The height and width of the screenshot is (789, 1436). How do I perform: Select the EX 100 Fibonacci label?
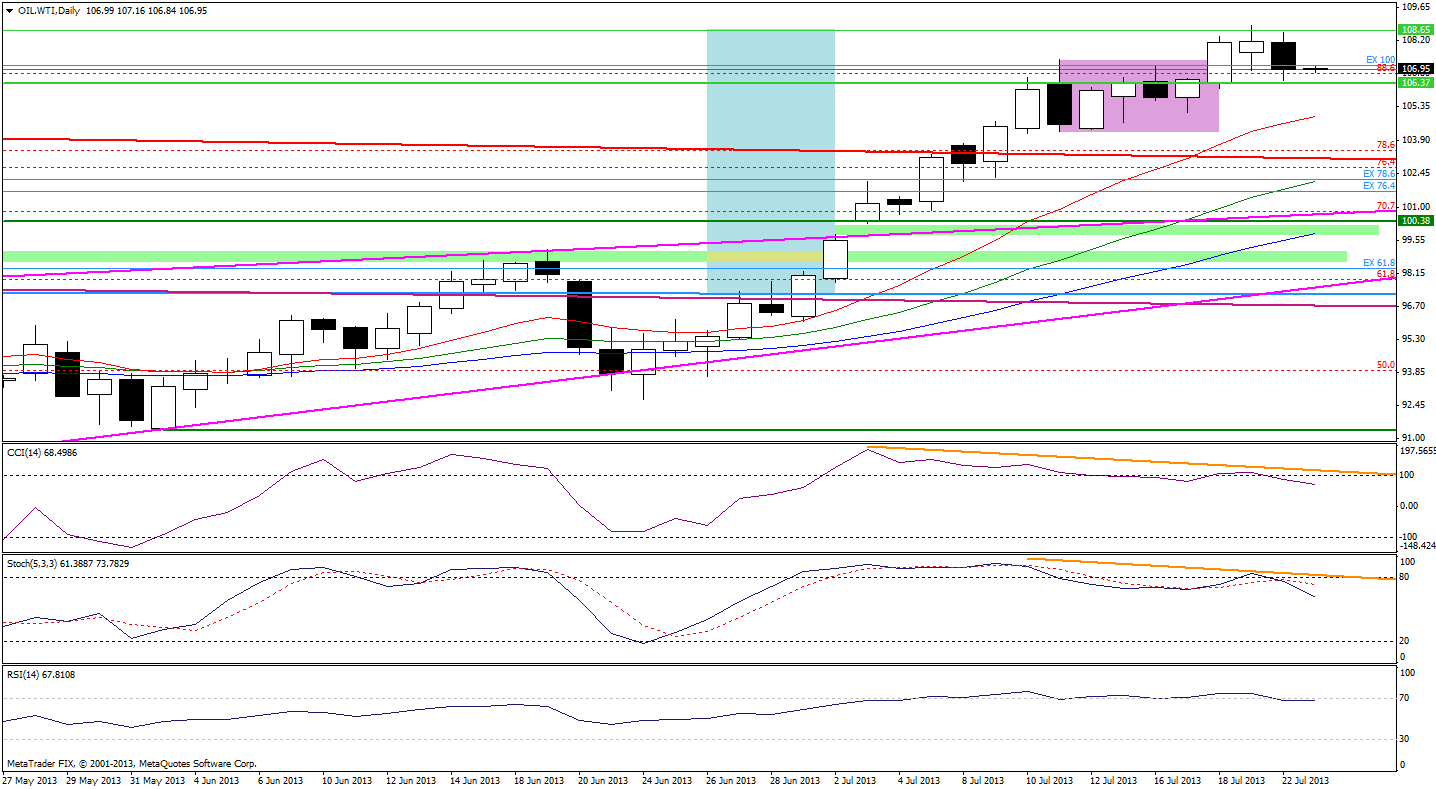tap(1380, 60)
